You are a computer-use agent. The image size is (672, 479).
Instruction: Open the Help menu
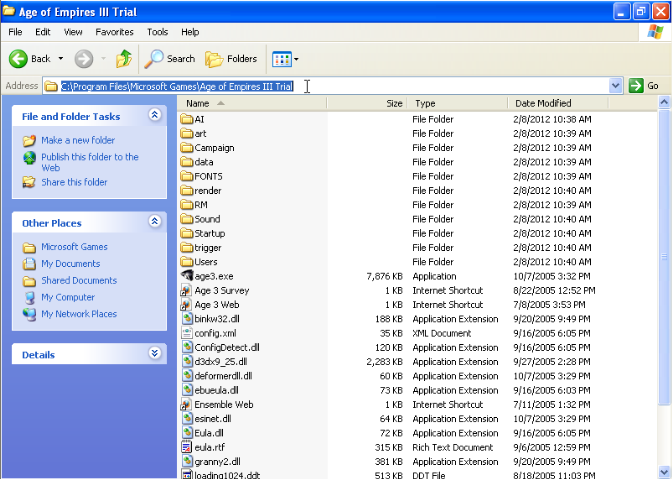tap(190, 32)
